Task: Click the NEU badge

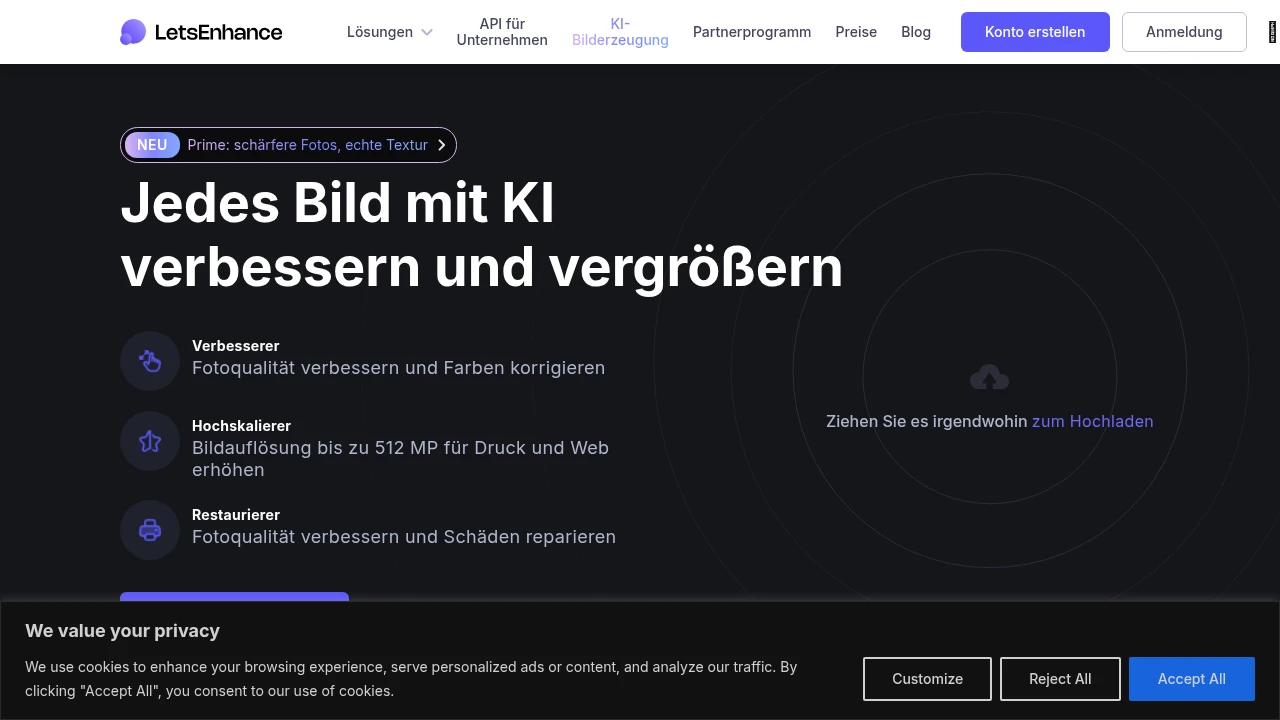Action: [152, 145]
